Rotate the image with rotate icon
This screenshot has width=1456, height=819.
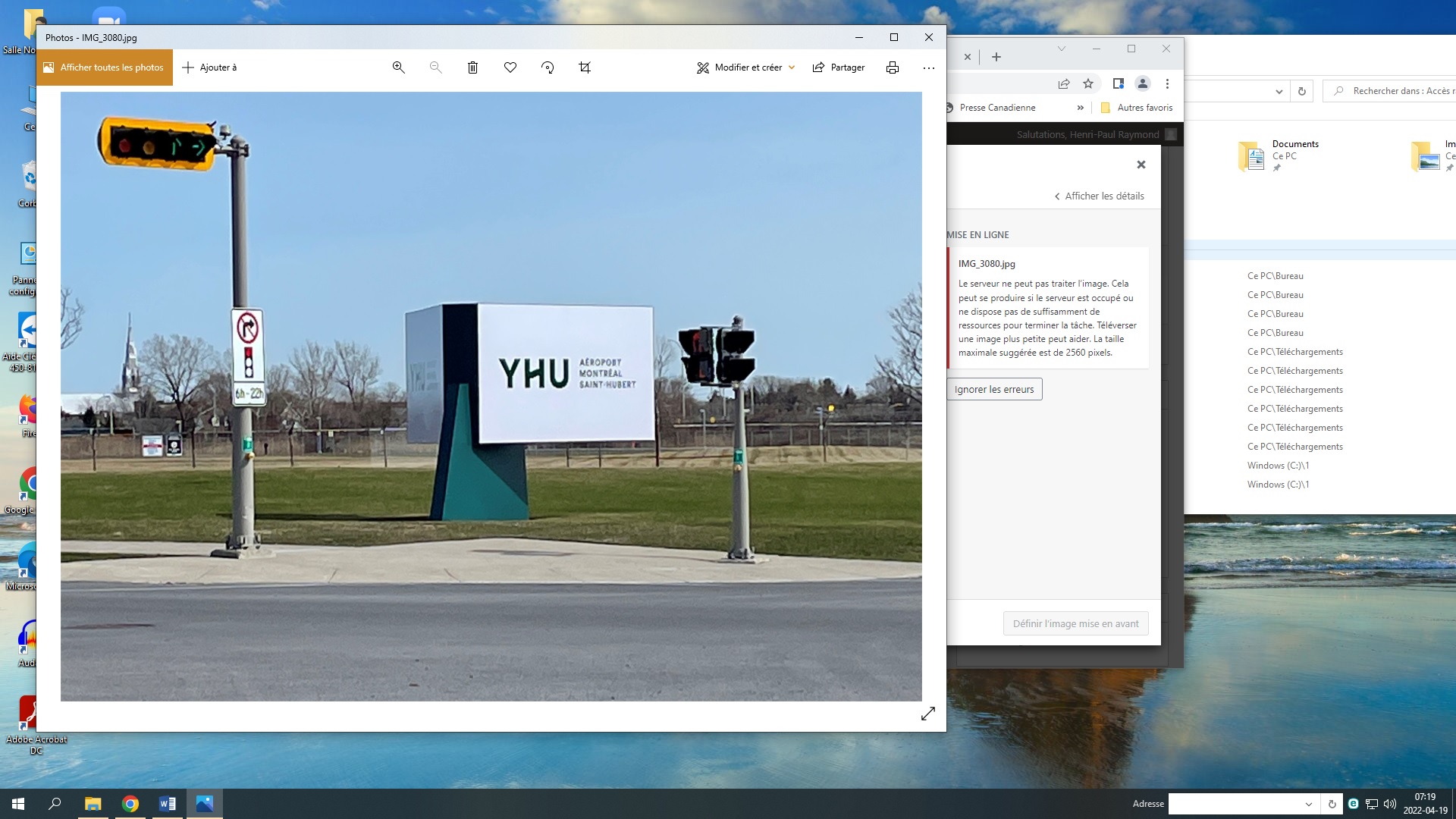click(548, 67)
